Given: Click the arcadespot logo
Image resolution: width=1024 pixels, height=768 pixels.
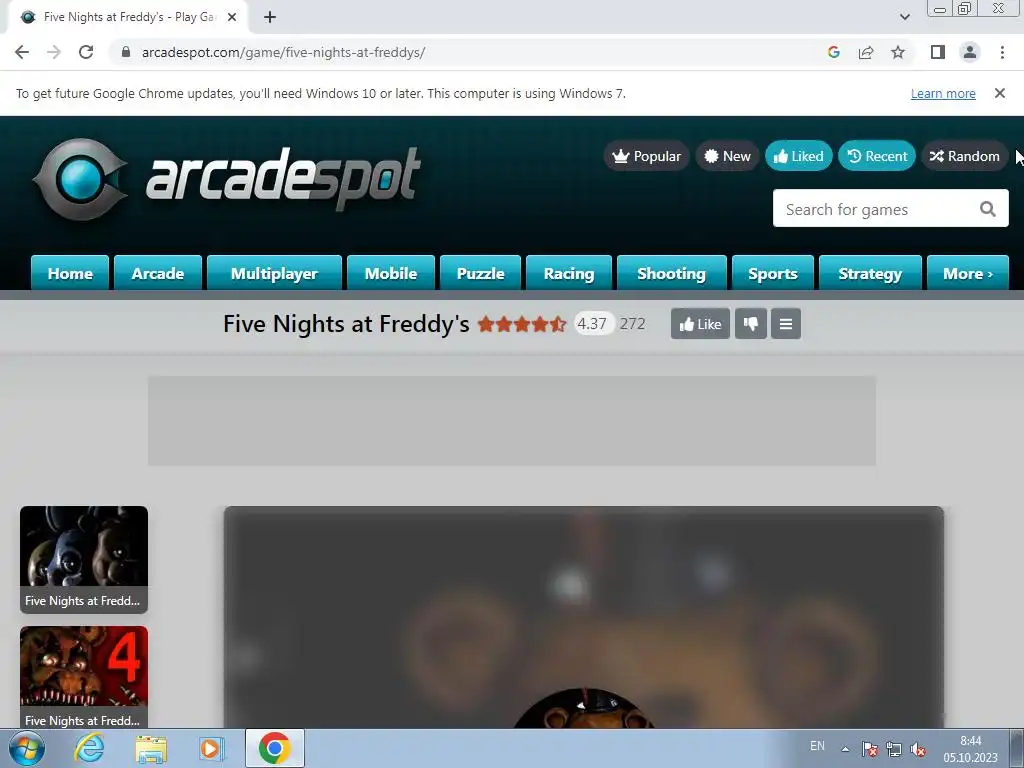Looking at the screenshot, I should pyautogui.click(x=227, y=179).
